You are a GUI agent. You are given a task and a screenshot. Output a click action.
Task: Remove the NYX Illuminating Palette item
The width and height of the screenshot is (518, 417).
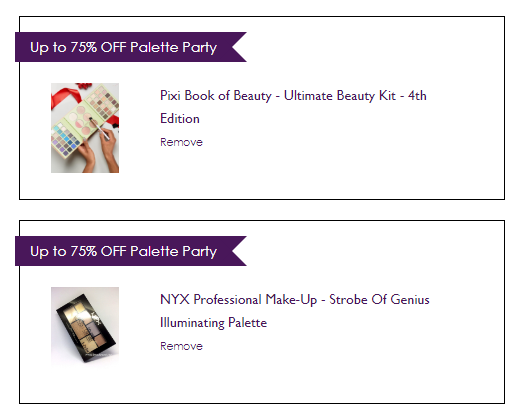click(x=181, y=346)
